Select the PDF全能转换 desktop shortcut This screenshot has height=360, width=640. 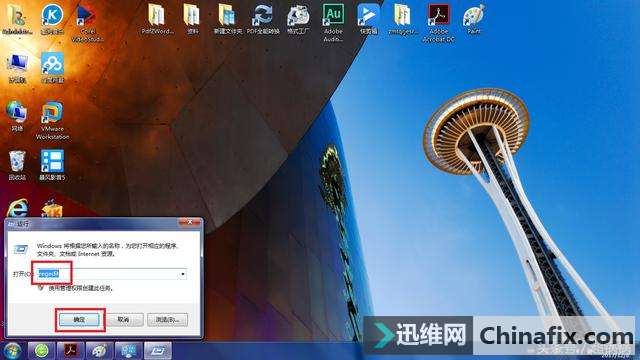[263, 19]
